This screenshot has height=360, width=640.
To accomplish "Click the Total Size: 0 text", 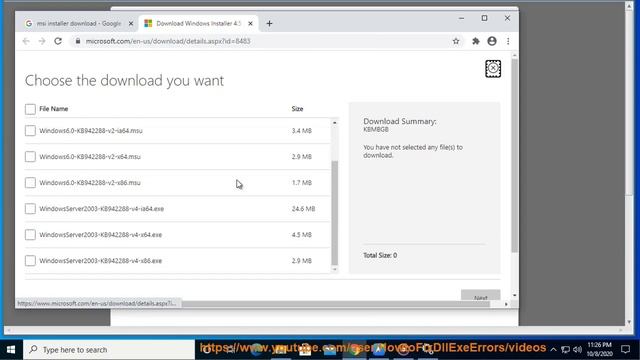I will 380,255.
